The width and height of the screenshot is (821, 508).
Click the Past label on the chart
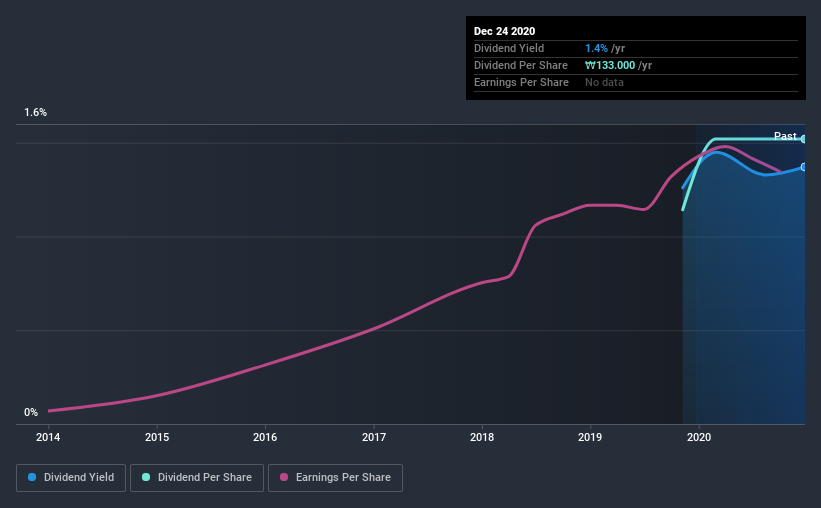785,136
